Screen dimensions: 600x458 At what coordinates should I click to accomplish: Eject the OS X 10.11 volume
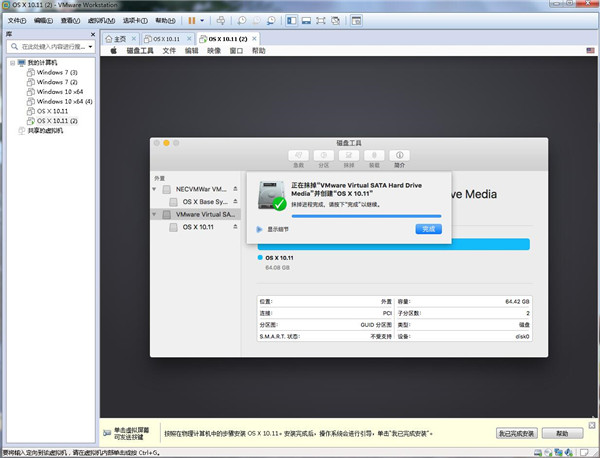[235, 227]
